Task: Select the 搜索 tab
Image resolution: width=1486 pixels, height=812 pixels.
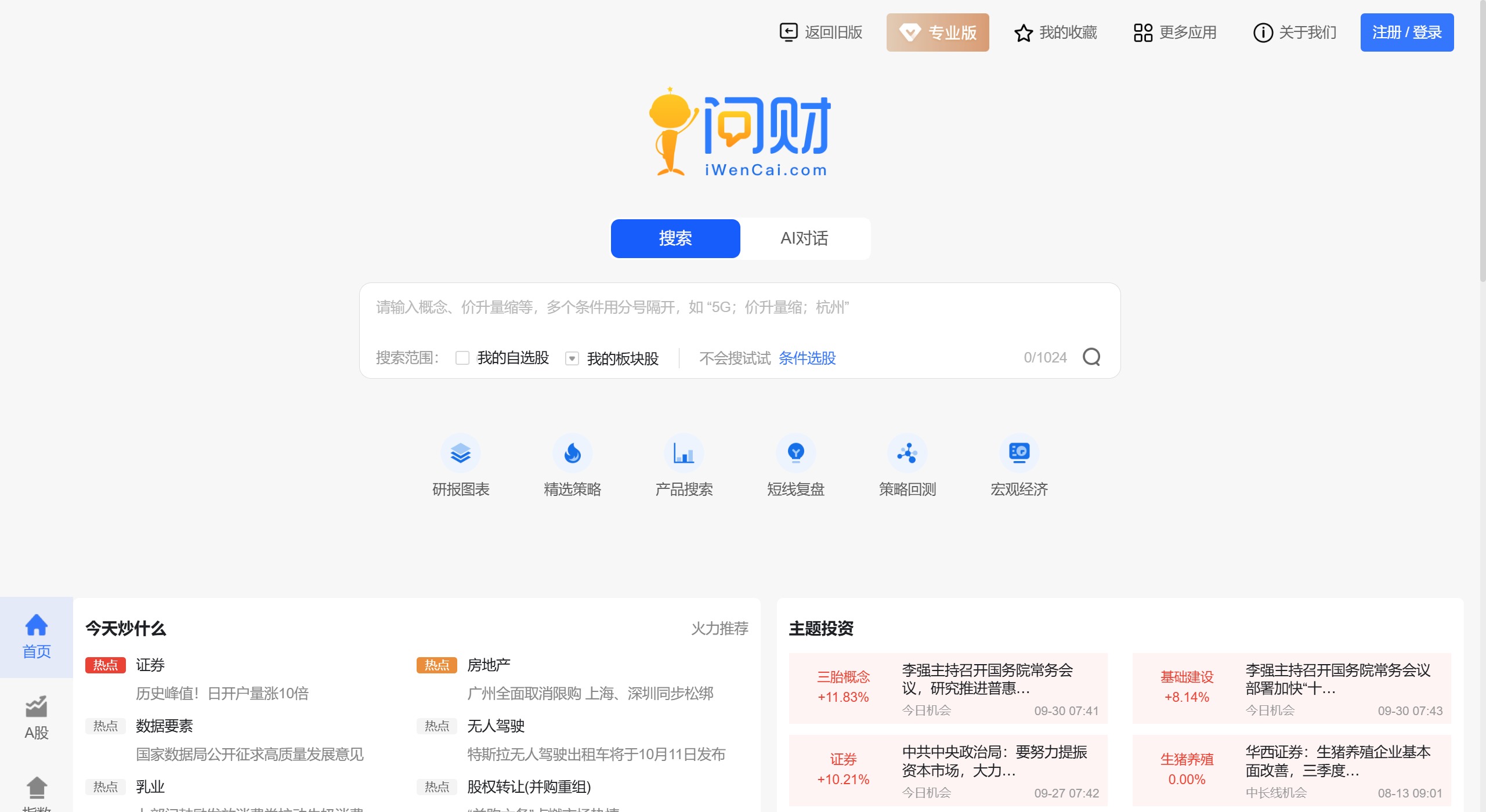Action: pos(675,238)
